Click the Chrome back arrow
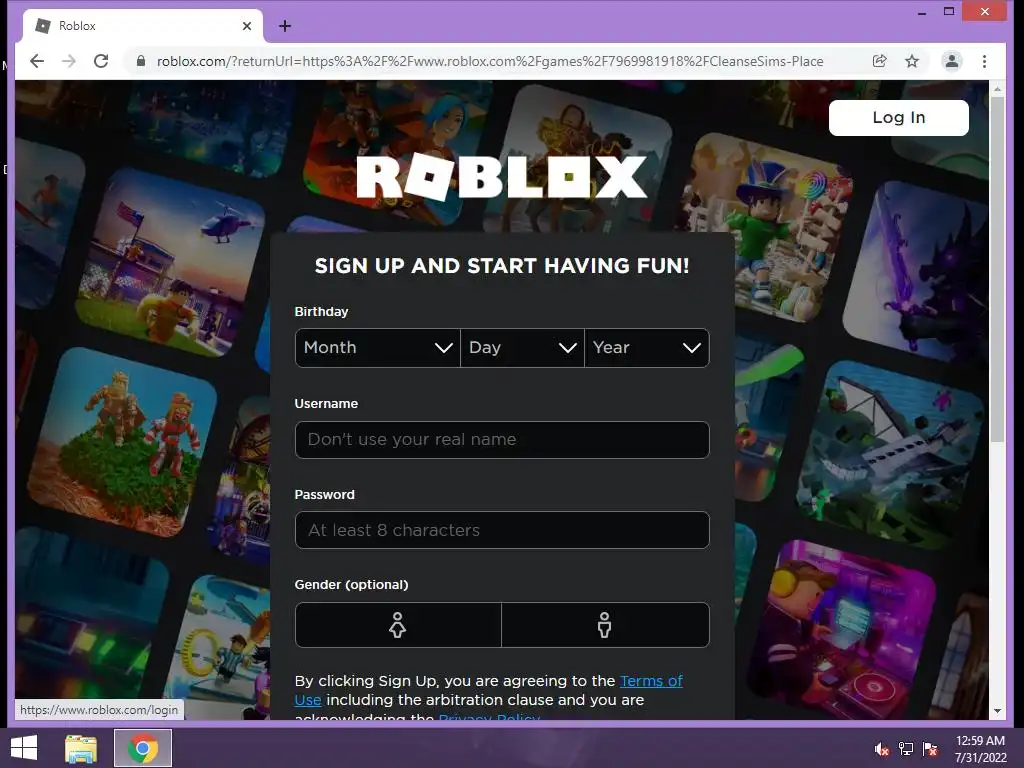This screenshot has height=768, width=1024. 37,61
